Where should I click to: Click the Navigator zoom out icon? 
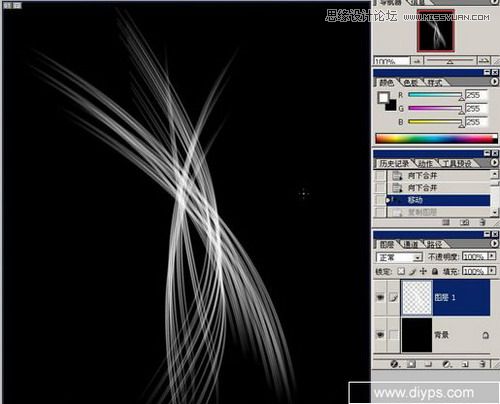417,61
